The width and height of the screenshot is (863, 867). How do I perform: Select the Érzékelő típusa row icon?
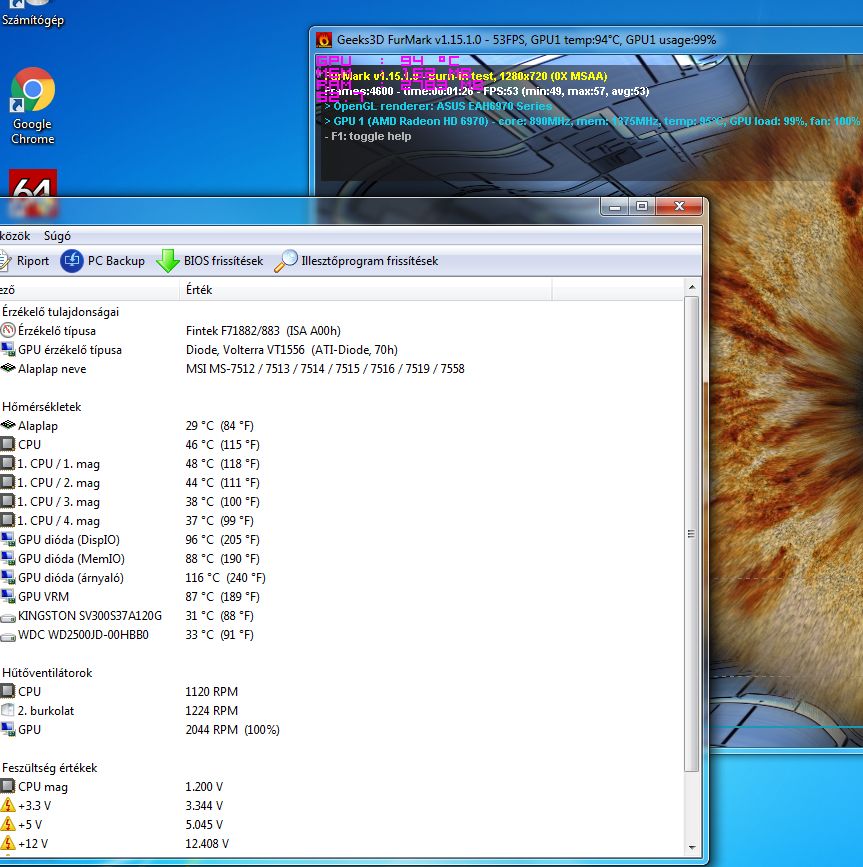8,331
